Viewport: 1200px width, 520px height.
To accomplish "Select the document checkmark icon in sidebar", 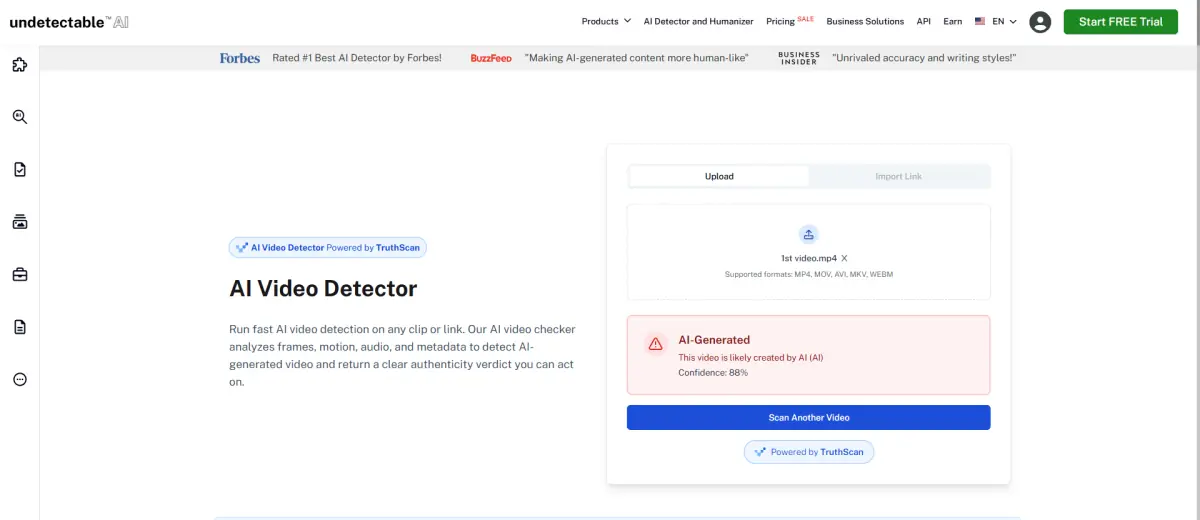I will 19,169.
